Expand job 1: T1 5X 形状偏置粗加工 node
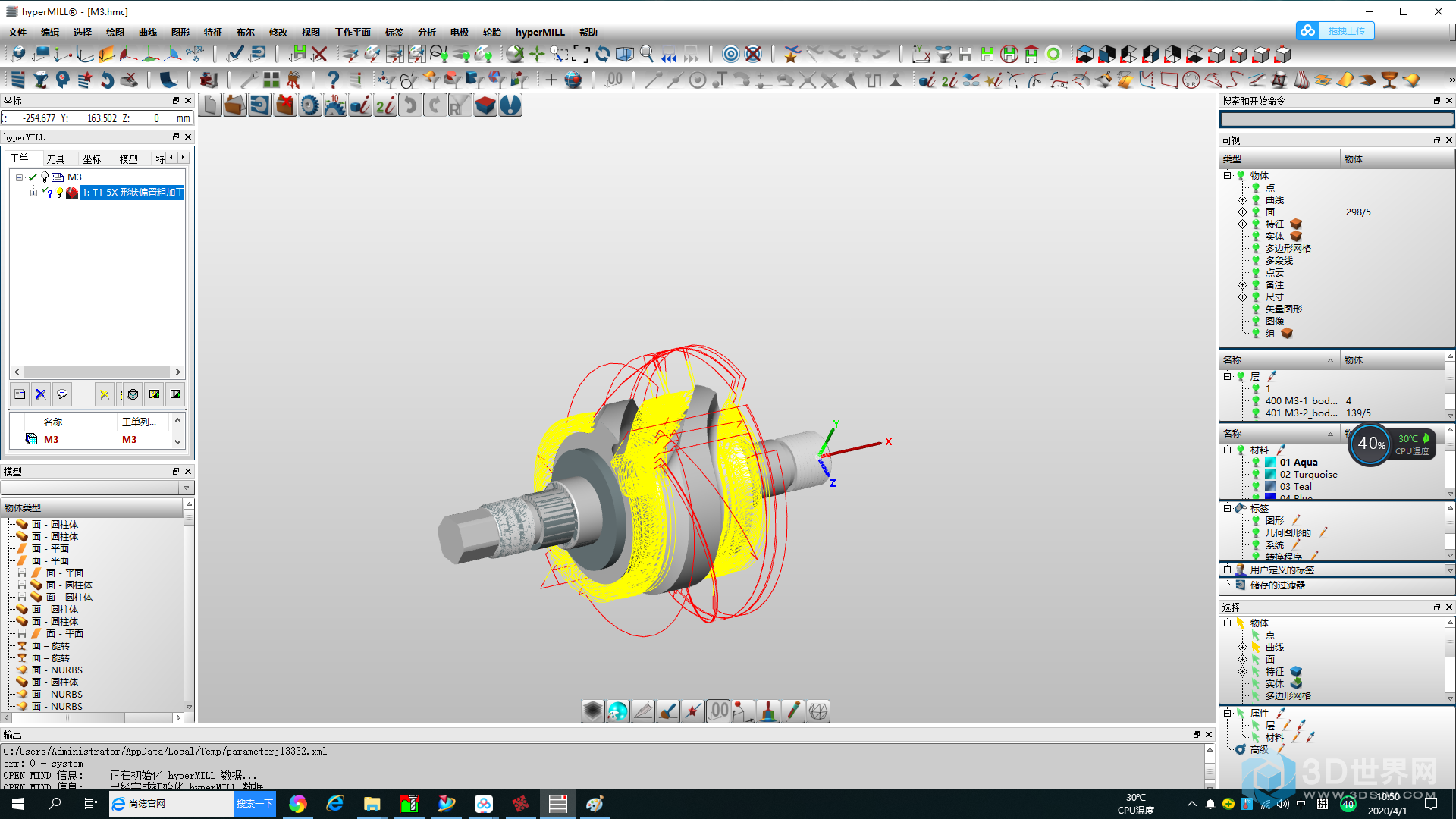Image resolution: width=1456 pixels, height=819 pixels. click(33, 193)
